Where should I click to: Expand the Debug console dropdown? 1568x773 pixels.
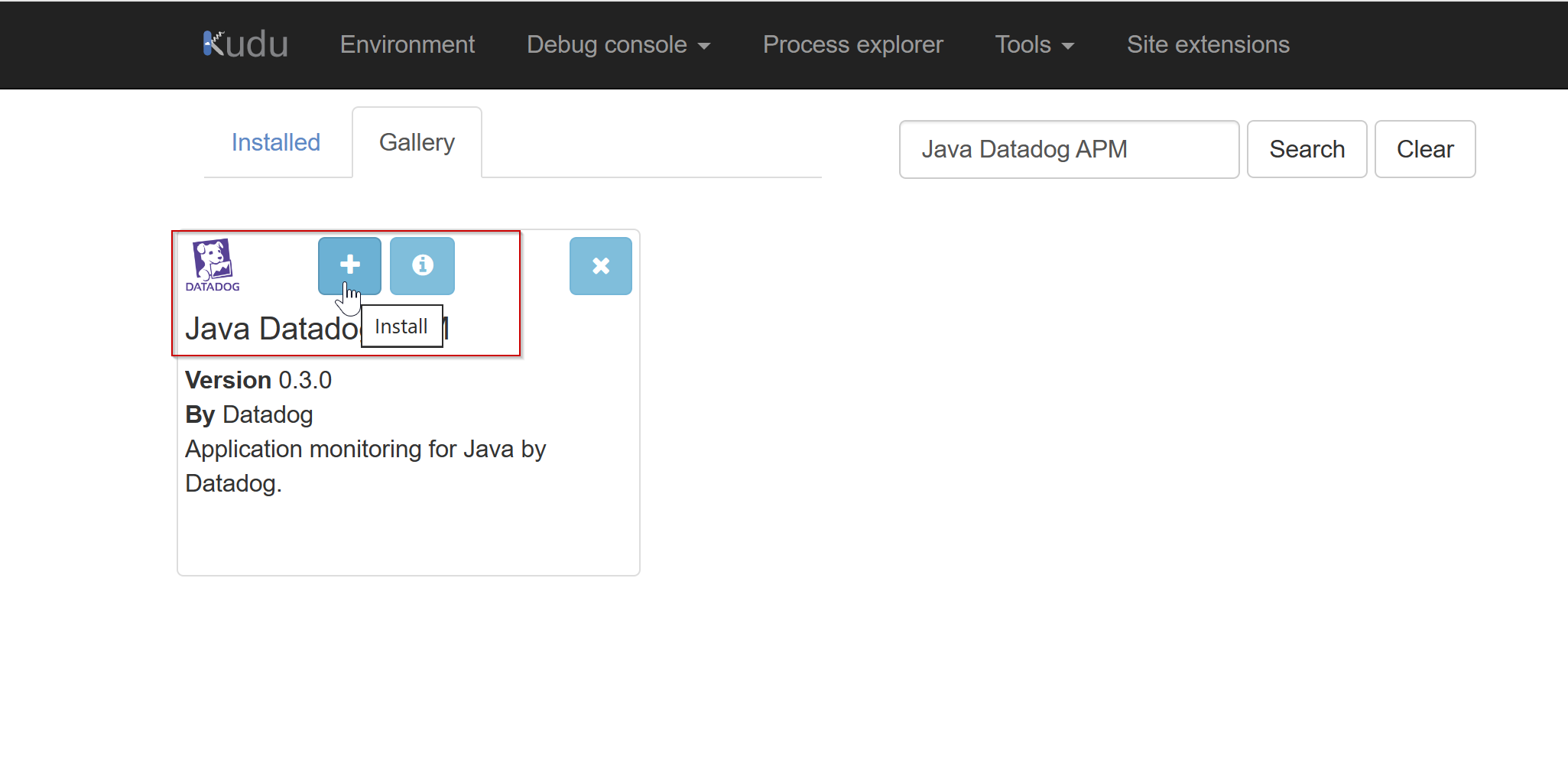618,44
